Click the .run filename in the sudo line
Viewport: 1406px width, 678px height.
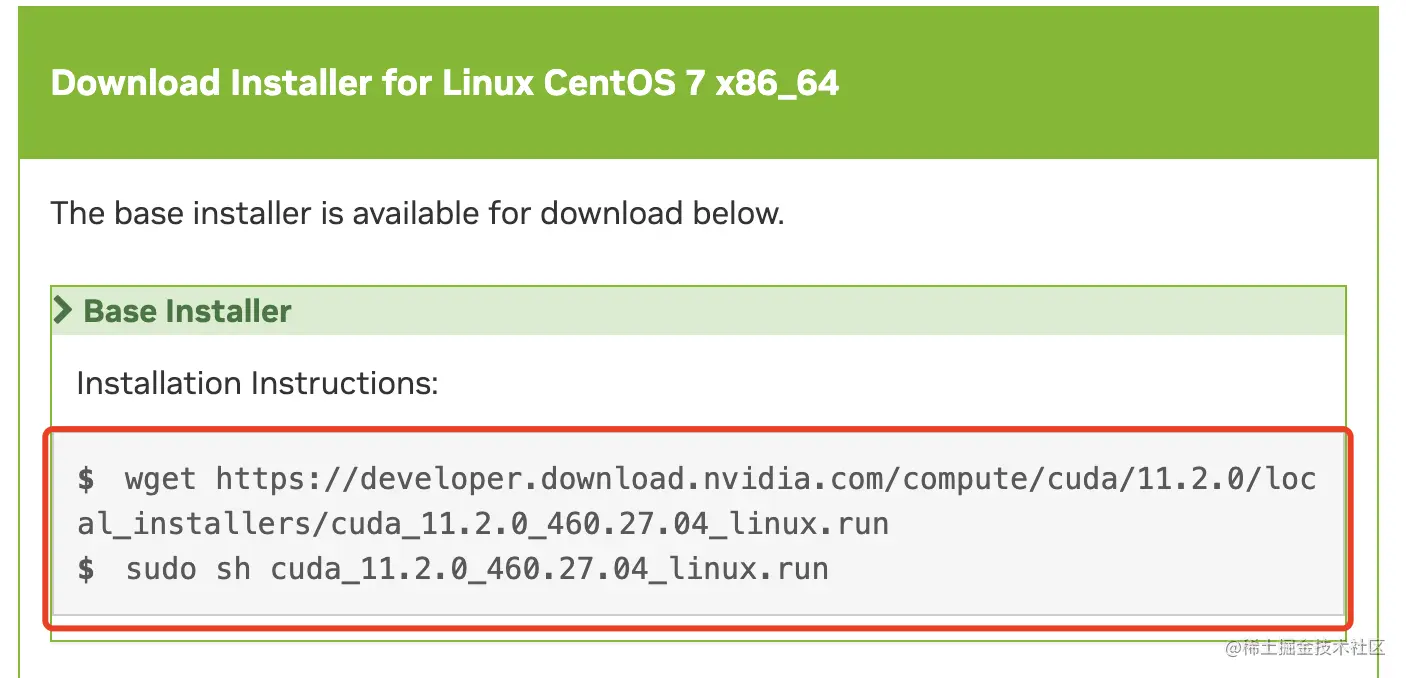pos(550,569)
